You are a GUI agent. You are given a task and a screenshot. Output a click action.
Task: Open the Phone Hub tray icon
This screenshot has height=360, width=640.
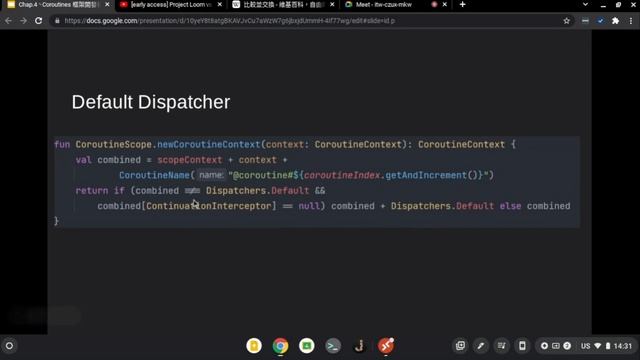pyautogui.click(x=522, y=346)
